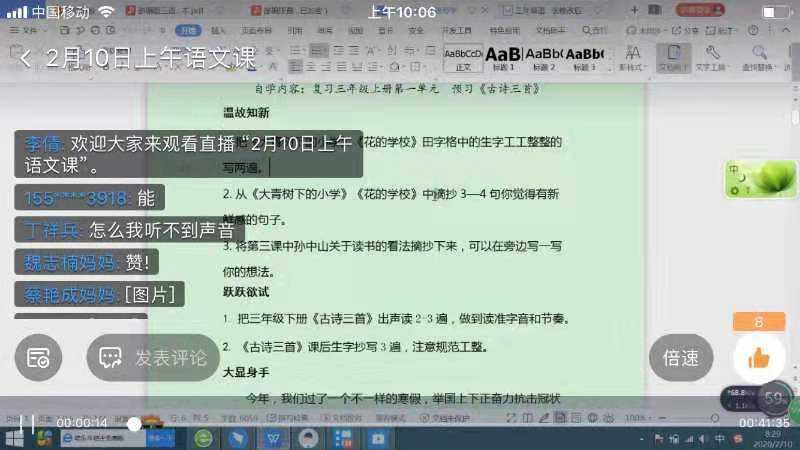Open the Find and Replace tool (查找替换)

(761, 57)
